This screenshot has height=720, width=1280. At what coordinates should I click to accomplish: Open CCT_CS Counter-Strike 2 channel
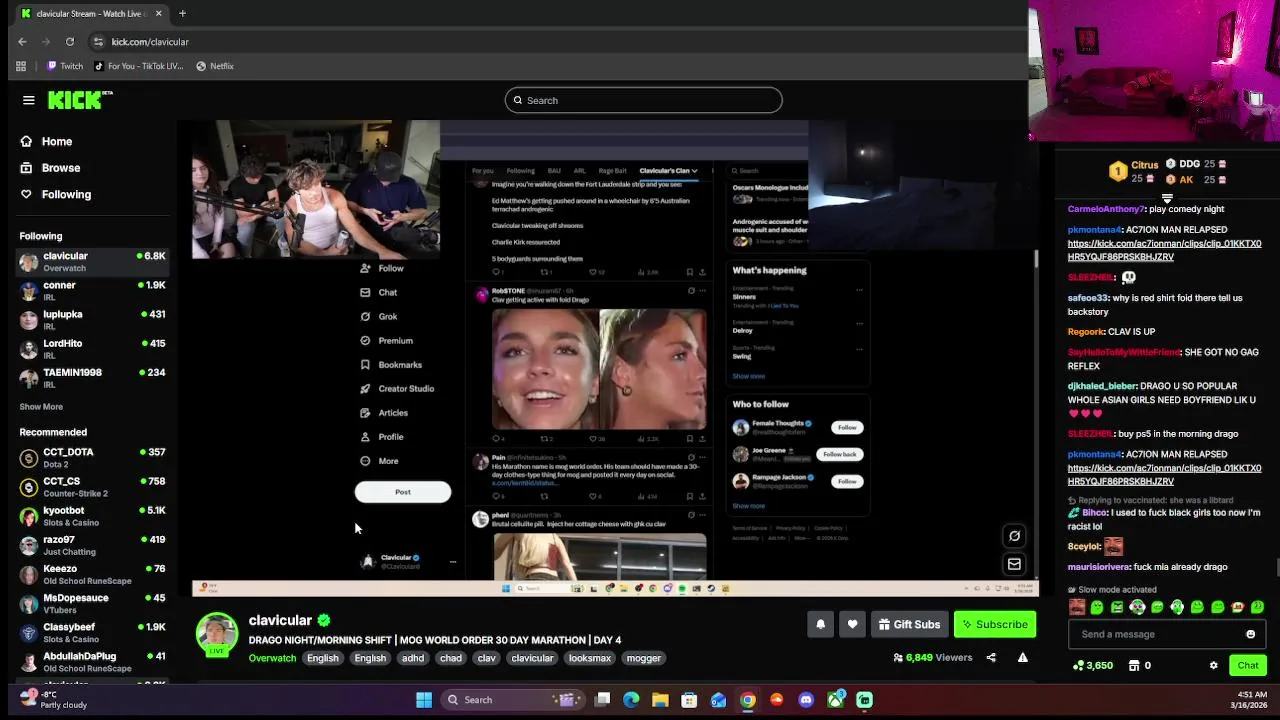pos(92,487)
